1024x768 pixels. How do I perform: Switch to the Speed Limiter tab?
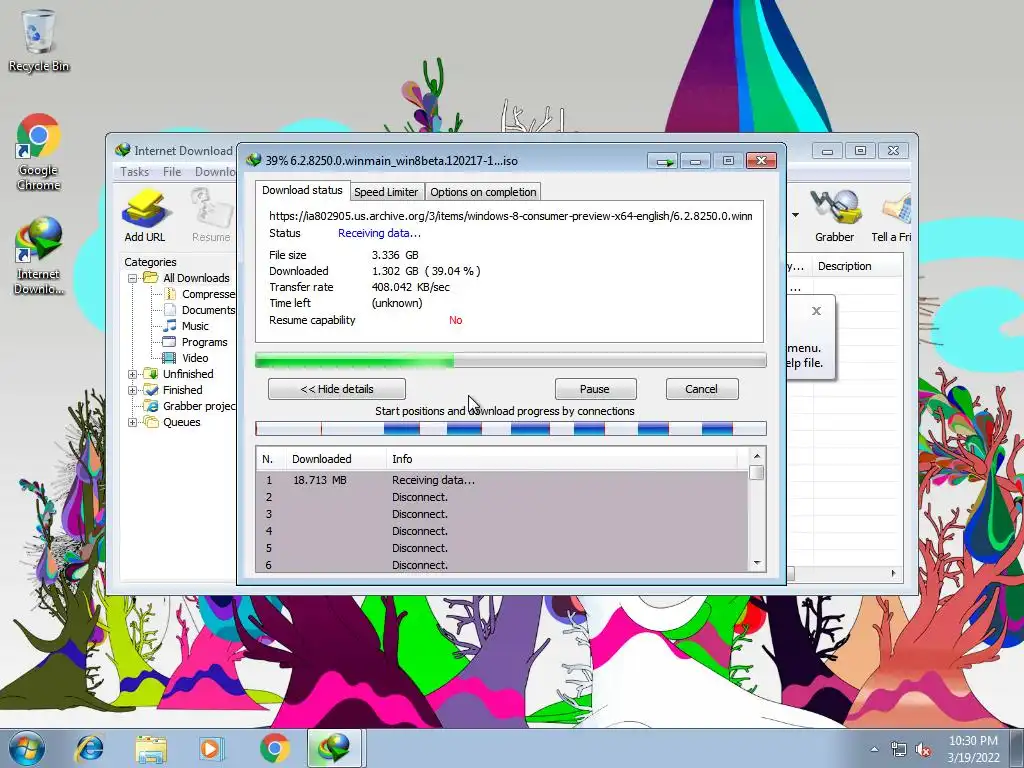pos(386,192)
